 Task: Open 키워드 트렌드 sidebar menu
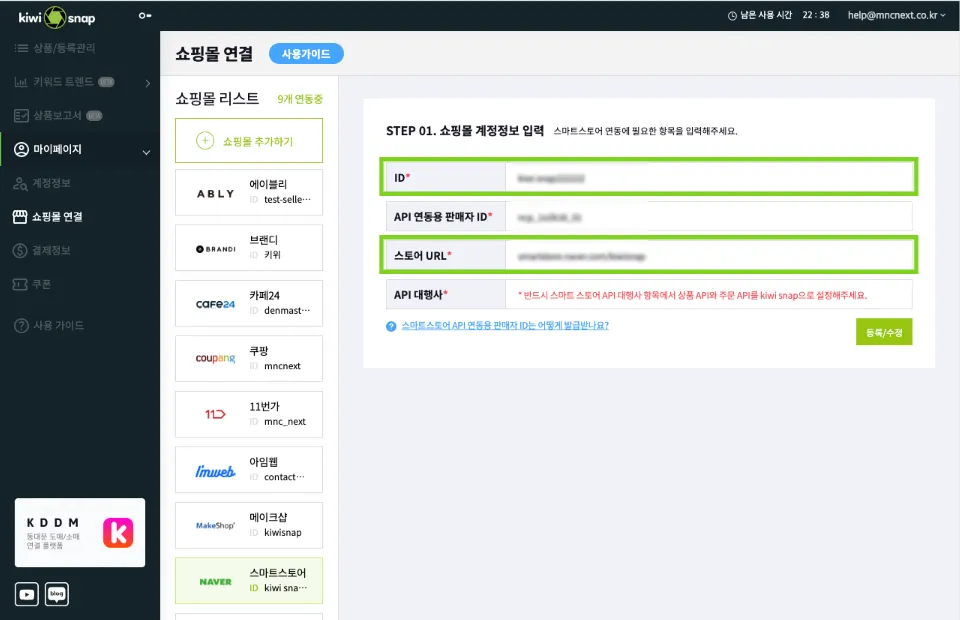(64, 81)
